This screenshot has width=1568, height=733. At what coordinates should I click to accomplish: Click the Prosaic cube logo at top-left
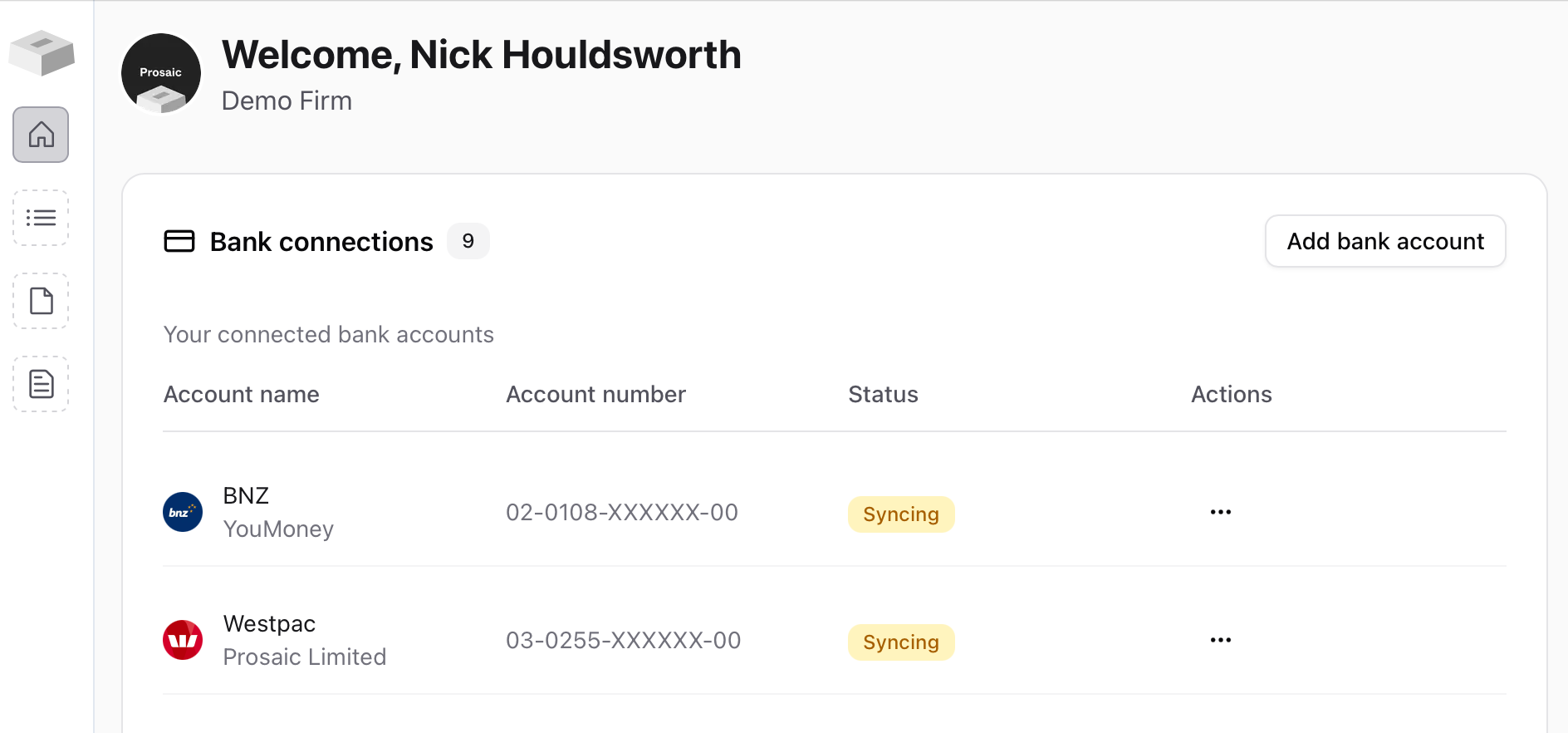[x=42, y=53]
